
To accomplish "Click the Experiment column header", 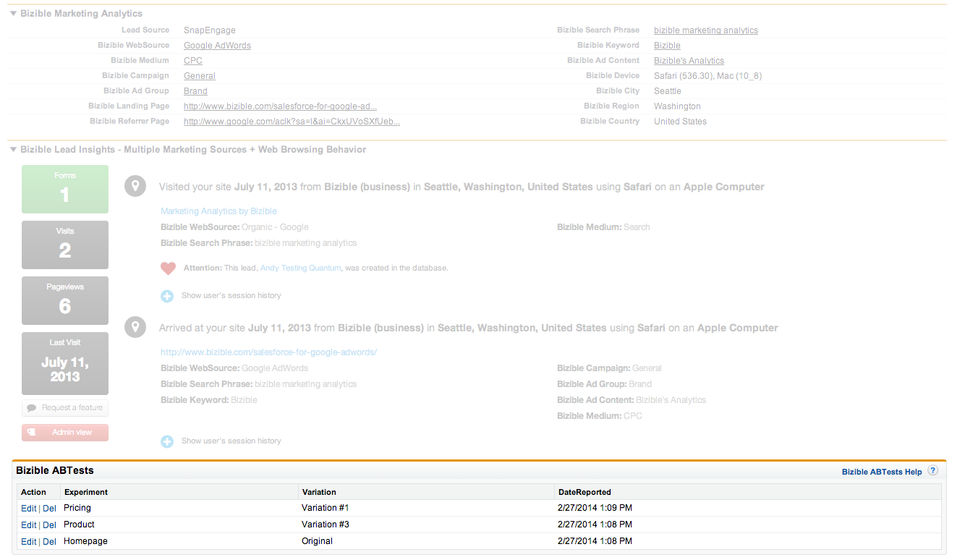I will pos(86,492).
